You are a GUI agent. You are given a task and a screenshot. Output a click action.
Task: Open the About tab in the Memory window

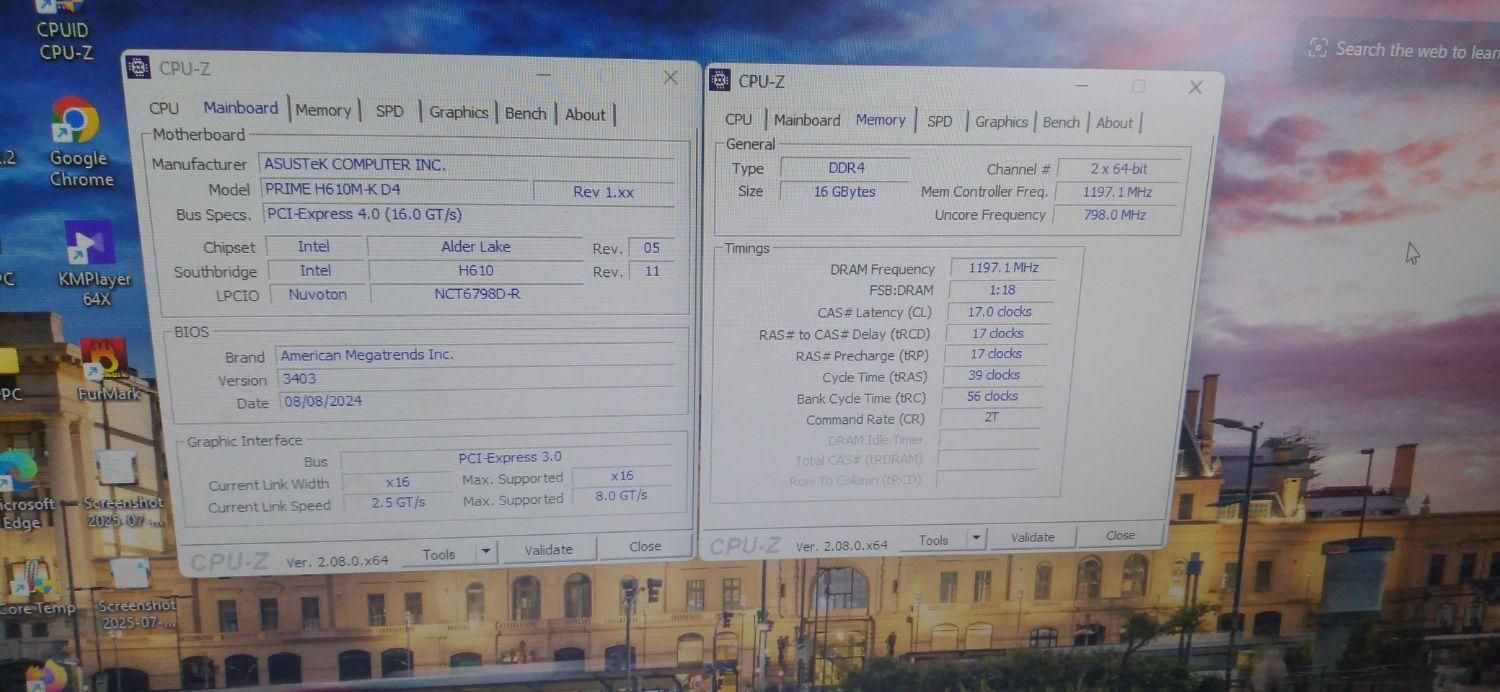1114,123
